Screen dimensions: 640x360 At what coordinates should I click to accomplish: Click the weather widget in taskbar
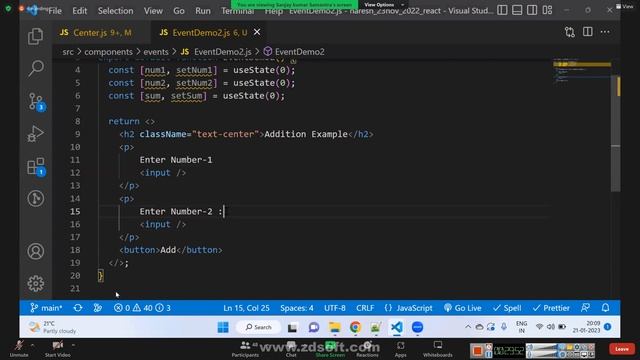tap(52, 327)
